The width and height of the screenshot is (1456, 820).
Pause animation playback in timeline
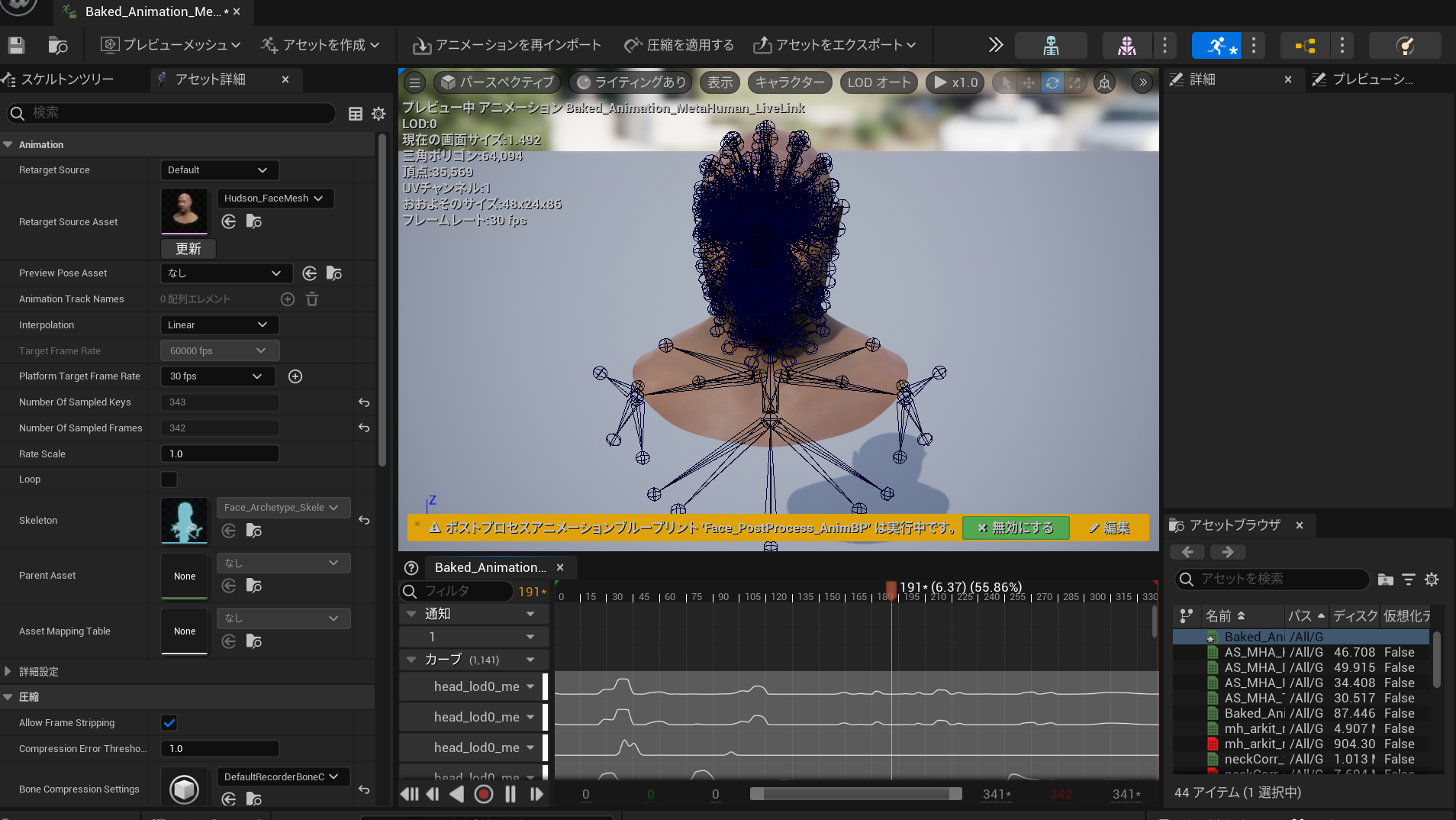click(x=510, y=794)
